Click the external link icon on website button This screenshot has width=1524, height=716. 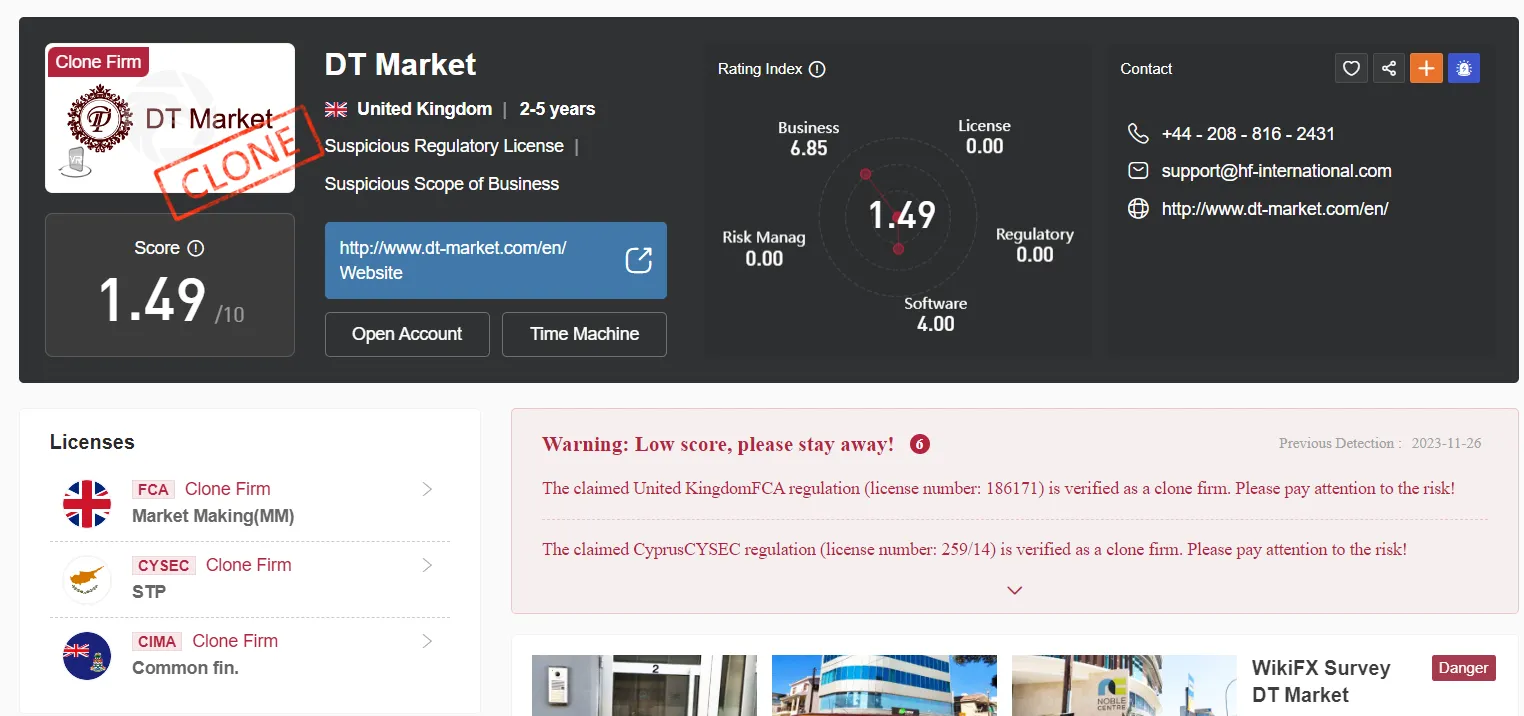point(638,260)
